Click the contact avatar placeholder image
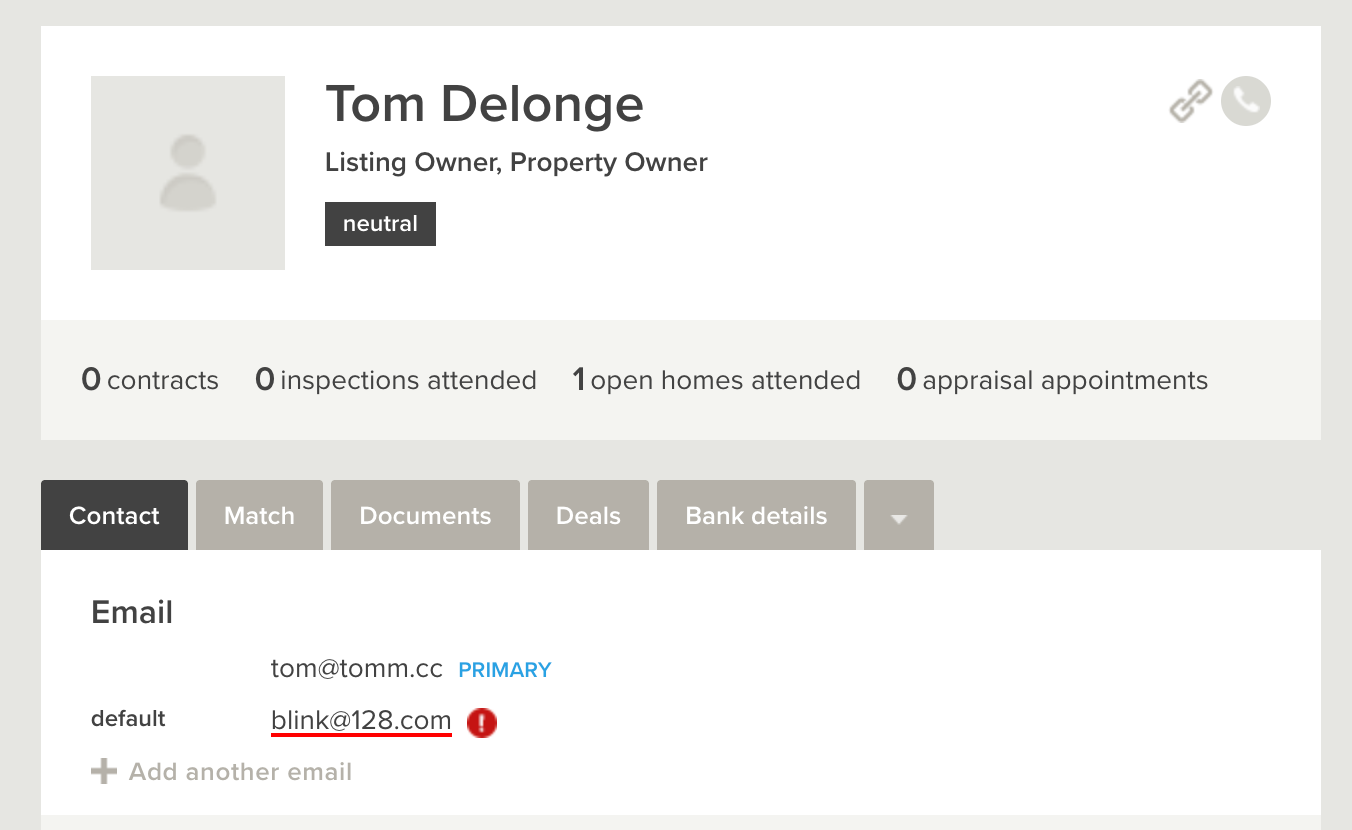Viewport: 1352px width, 830px height. [188, 173]
